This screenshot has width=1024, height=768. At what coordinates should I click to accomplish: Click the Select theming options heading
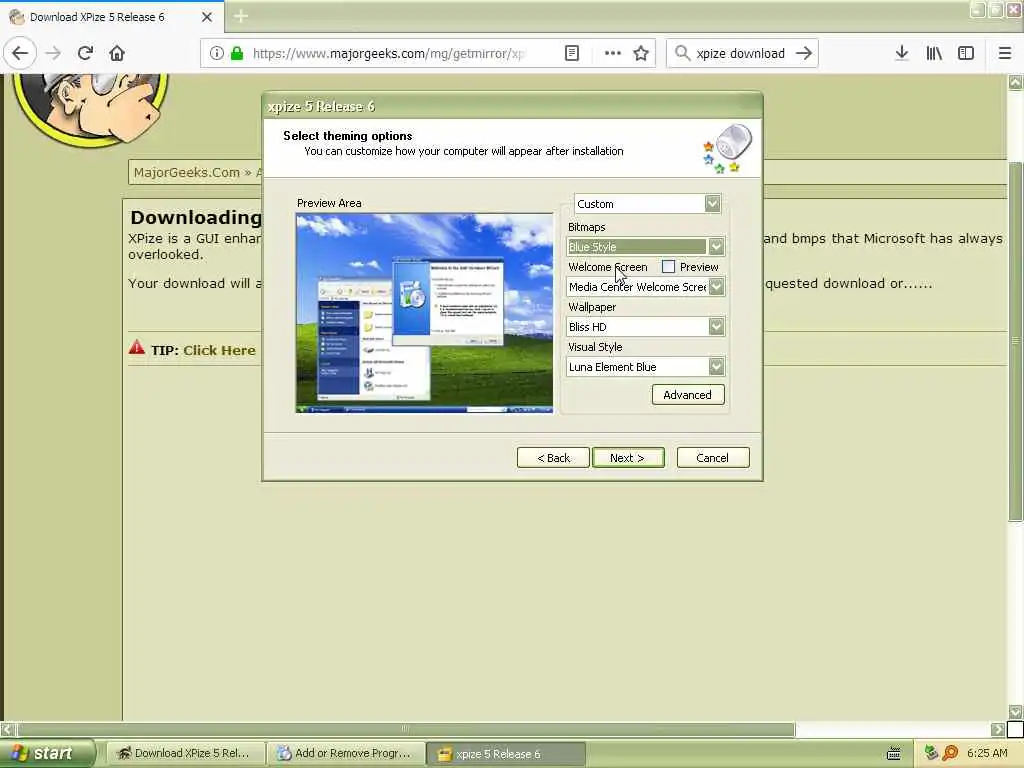coord(347,136)
